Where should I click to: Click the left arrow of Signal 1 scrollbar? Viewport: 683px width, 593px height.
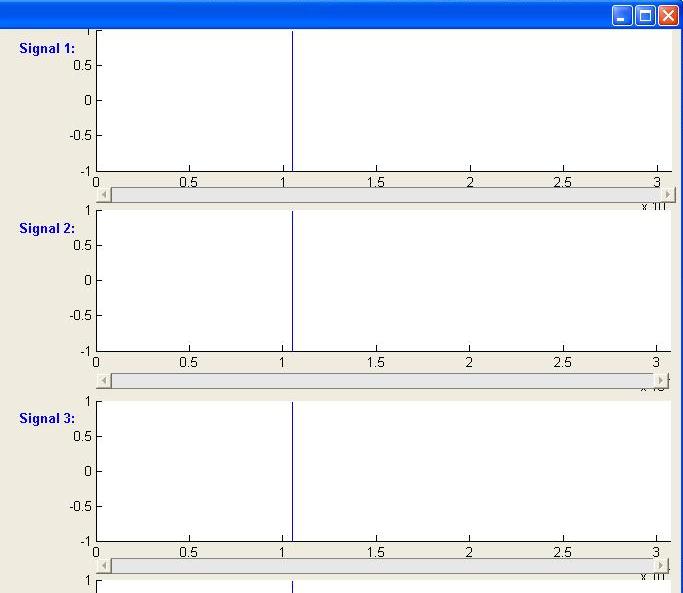click(x=103, y=195)
